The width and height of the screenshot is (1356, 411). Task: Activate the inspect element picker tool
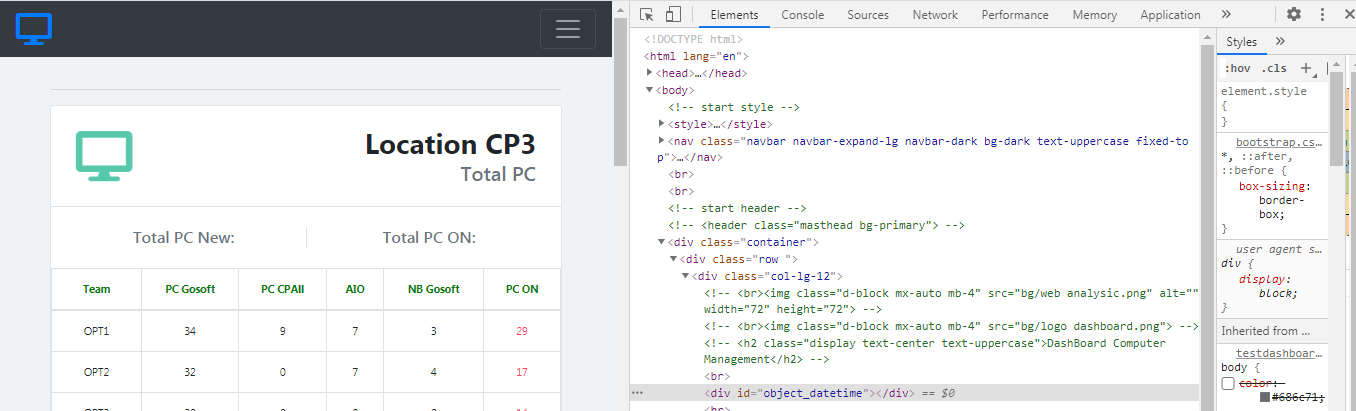647,15
